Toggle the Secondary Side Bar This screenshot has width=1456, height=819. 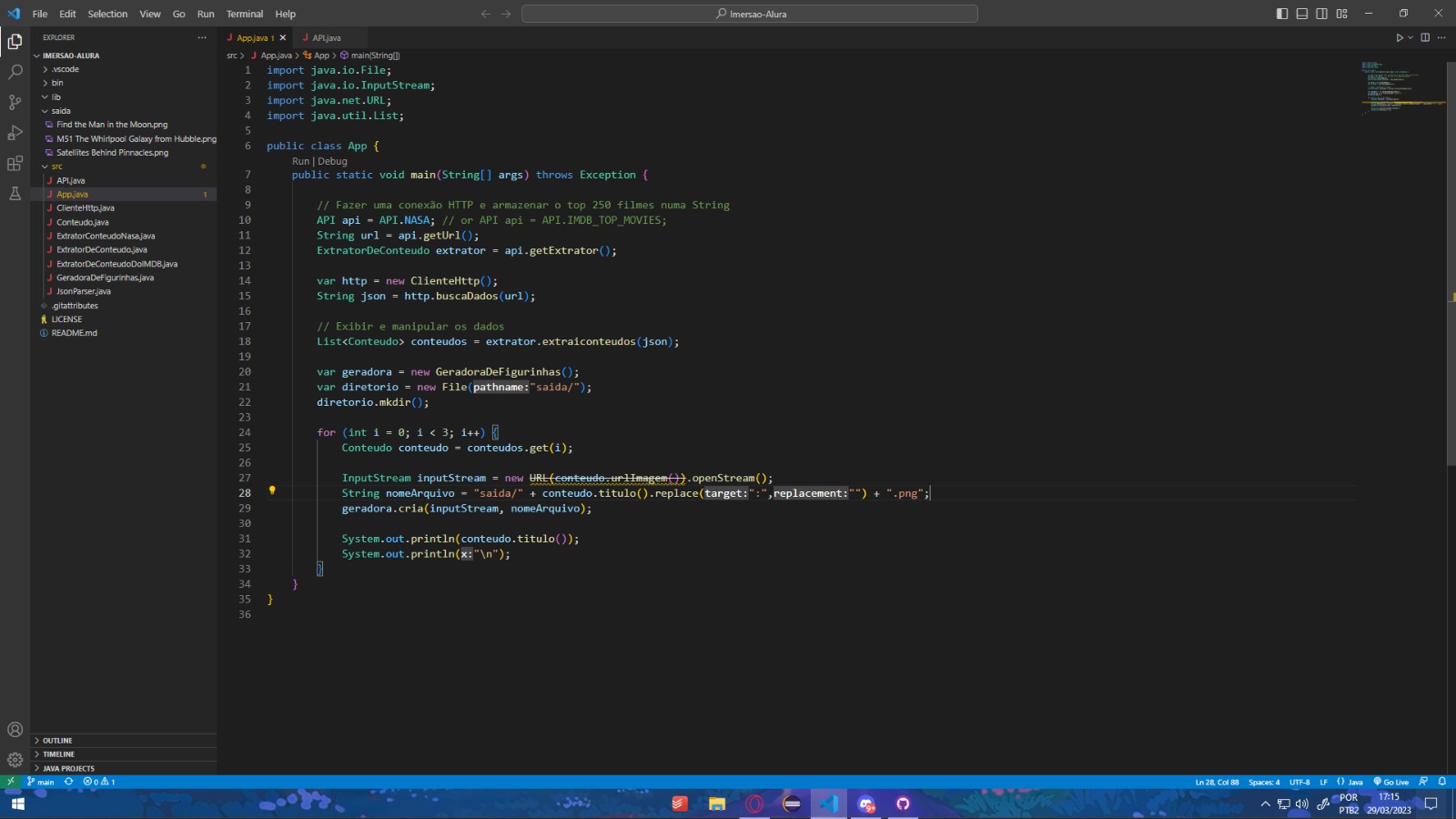click(x=1321, y=14)
